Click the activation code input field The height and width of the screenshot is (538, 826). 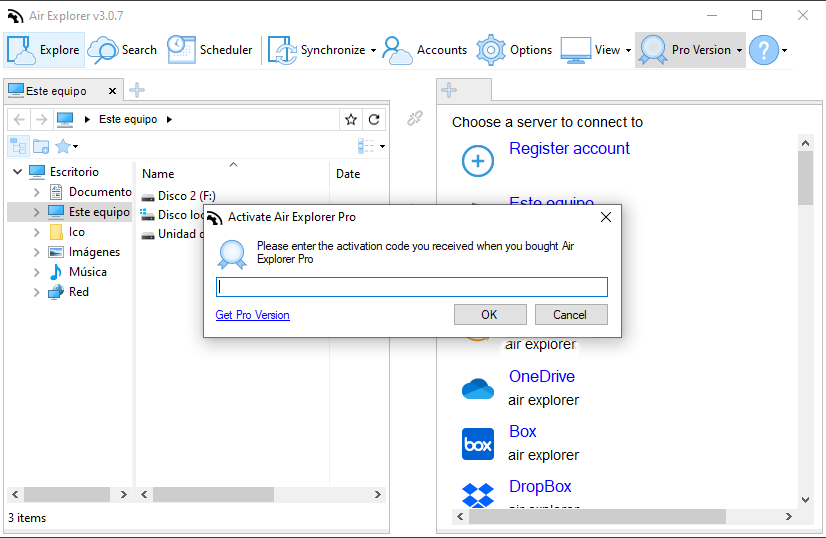(x=411, y=287)
